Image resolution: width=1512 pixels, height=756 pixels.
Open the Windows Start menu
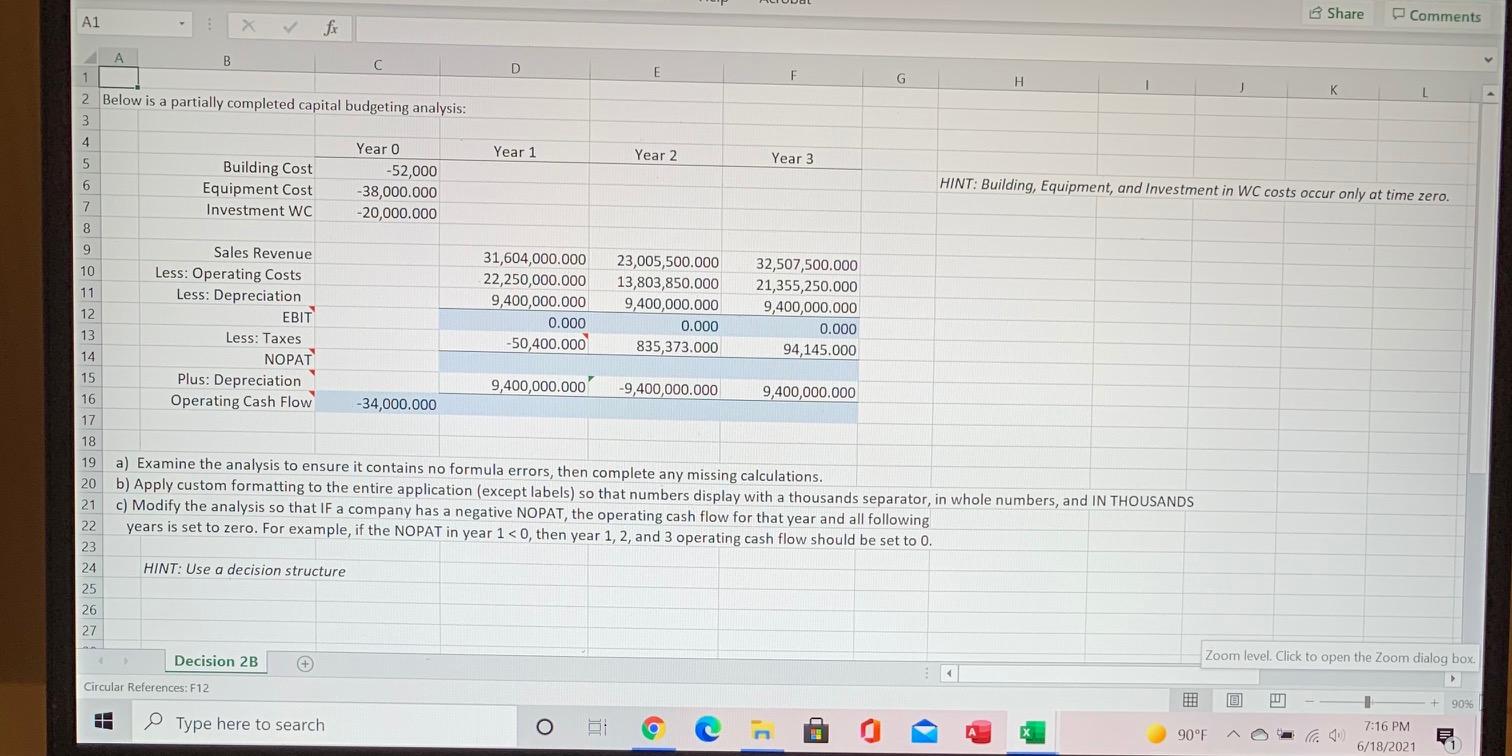tap(103, 723)
